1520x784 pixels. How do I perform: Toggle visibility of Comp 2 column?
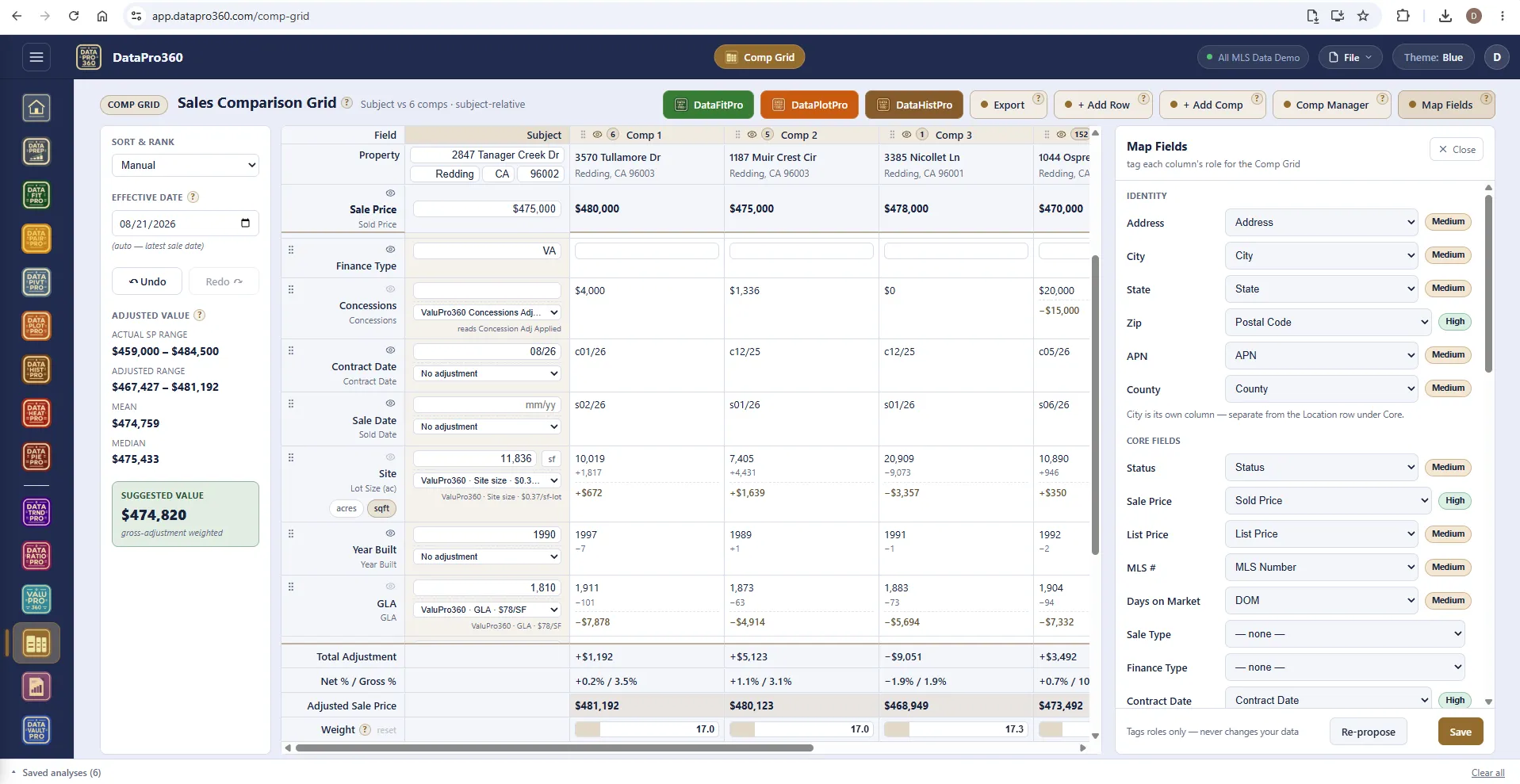752,135
